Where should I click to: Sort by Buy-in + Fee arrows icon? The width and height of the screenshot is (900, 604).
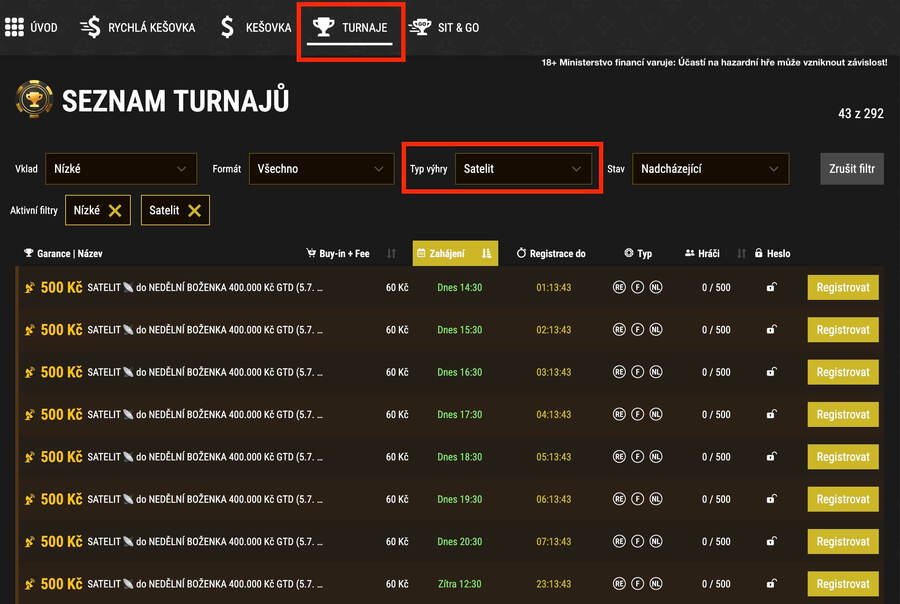(x=391, y=253)
